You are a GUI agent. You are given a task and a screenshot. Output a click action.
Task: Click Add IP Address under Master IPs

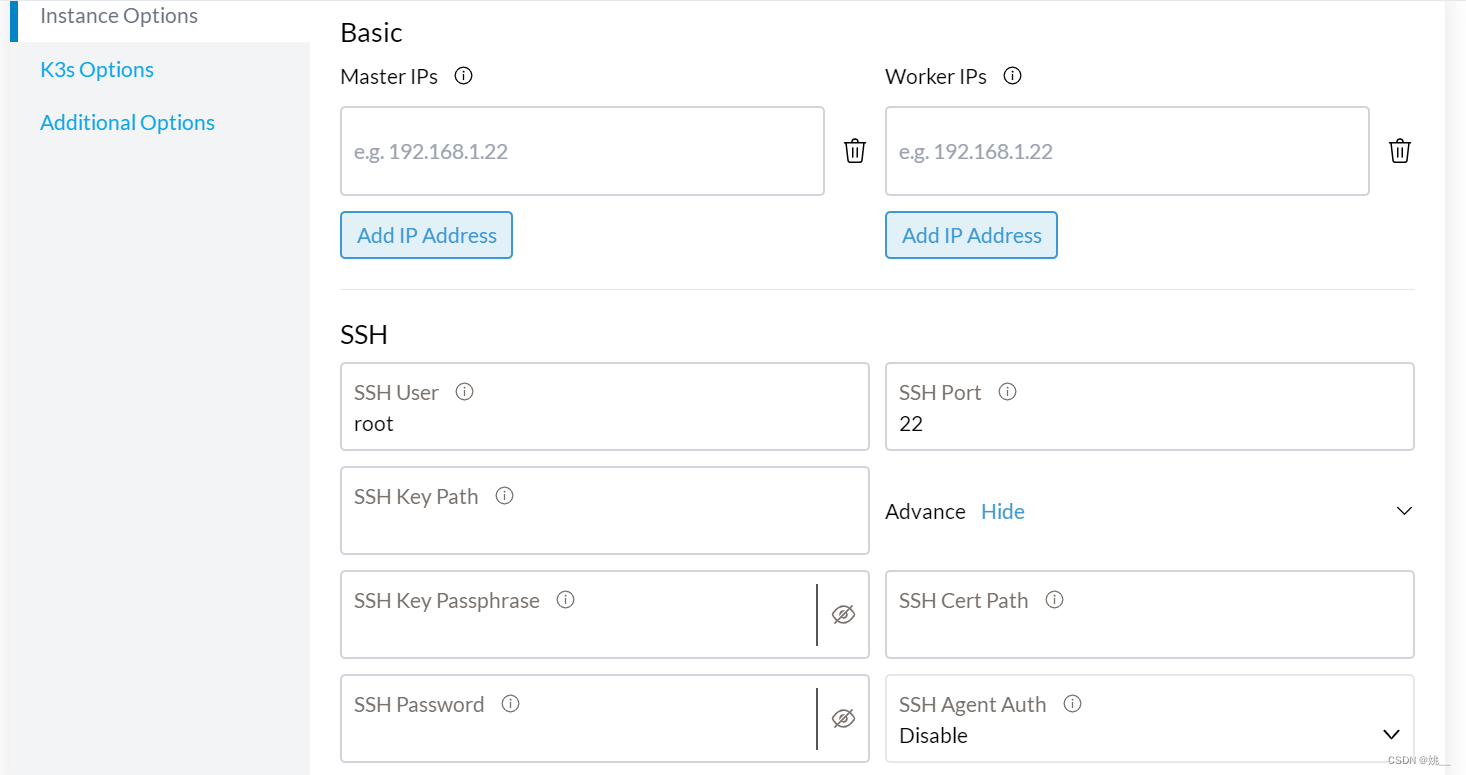coord(427,235)
